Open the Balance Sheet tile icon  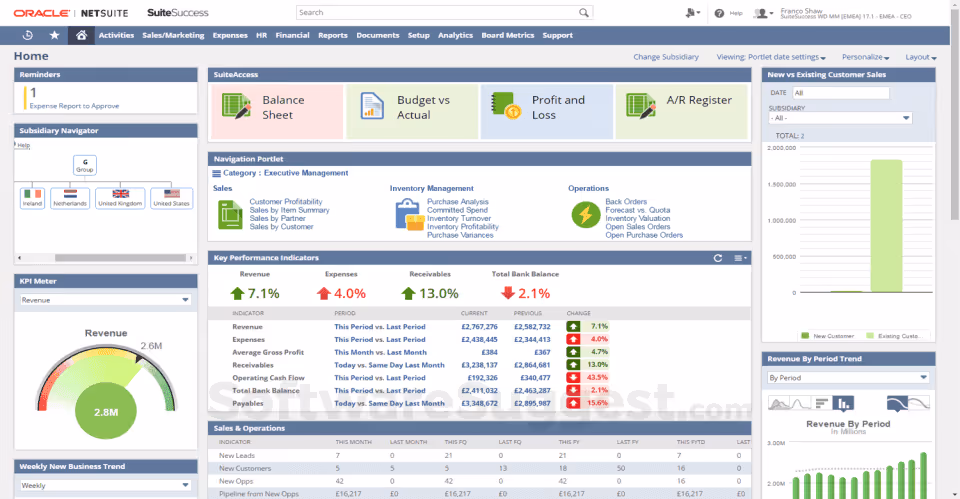click(236, 106)
